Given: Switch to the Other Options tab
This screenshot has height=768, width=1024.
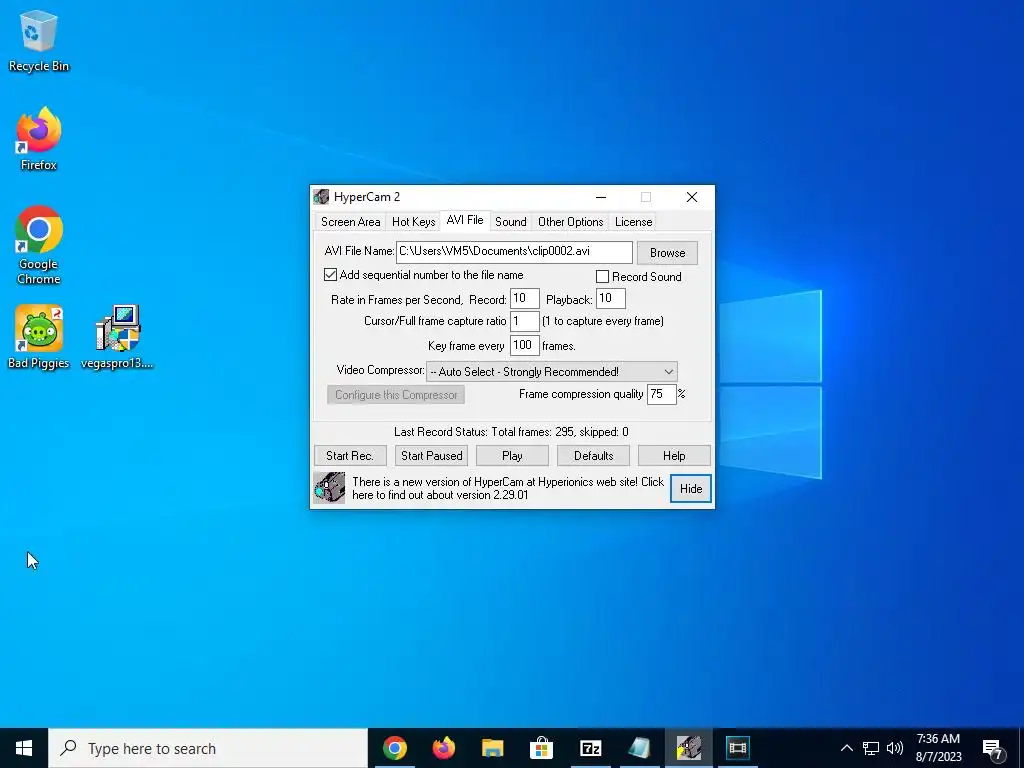Looking at the screenshot, I should click(x=571, y=222).
